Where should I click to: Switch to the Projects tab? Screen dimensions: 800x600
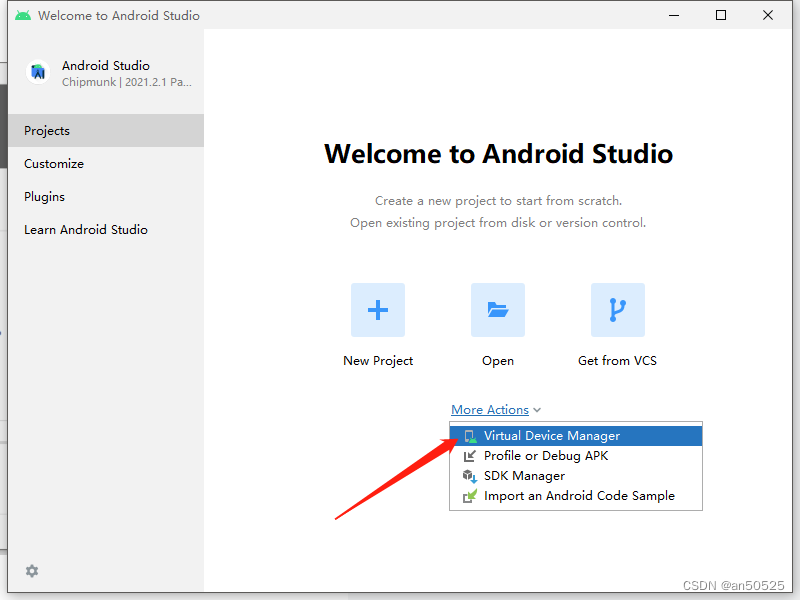pos(106,131)
